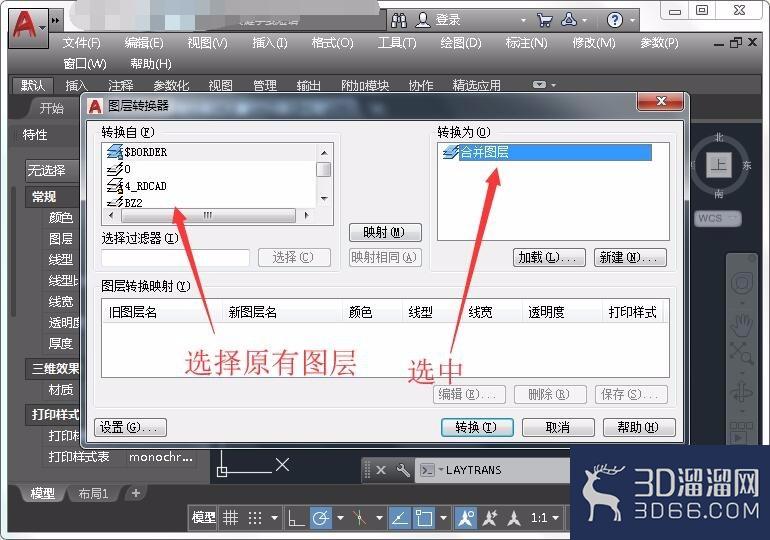Click the 新建(N)... button
The image size is (770, 540).
630,257
